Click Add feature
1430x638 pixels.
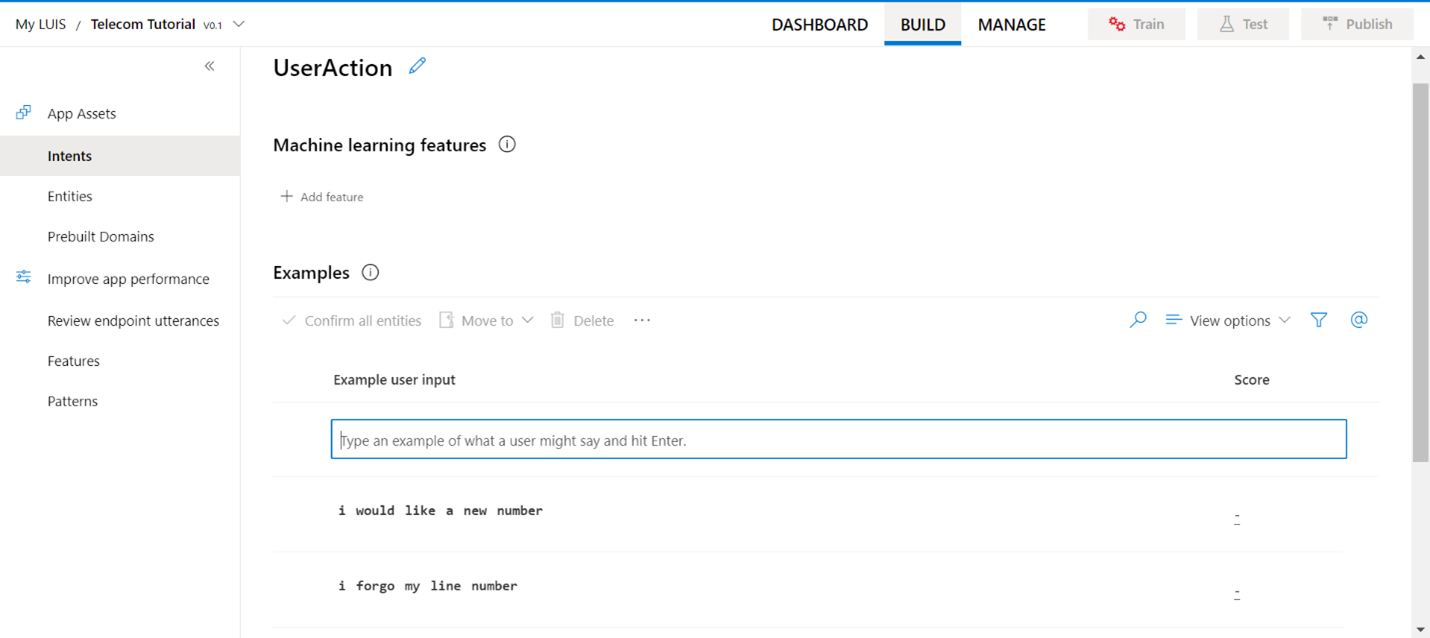322,197
